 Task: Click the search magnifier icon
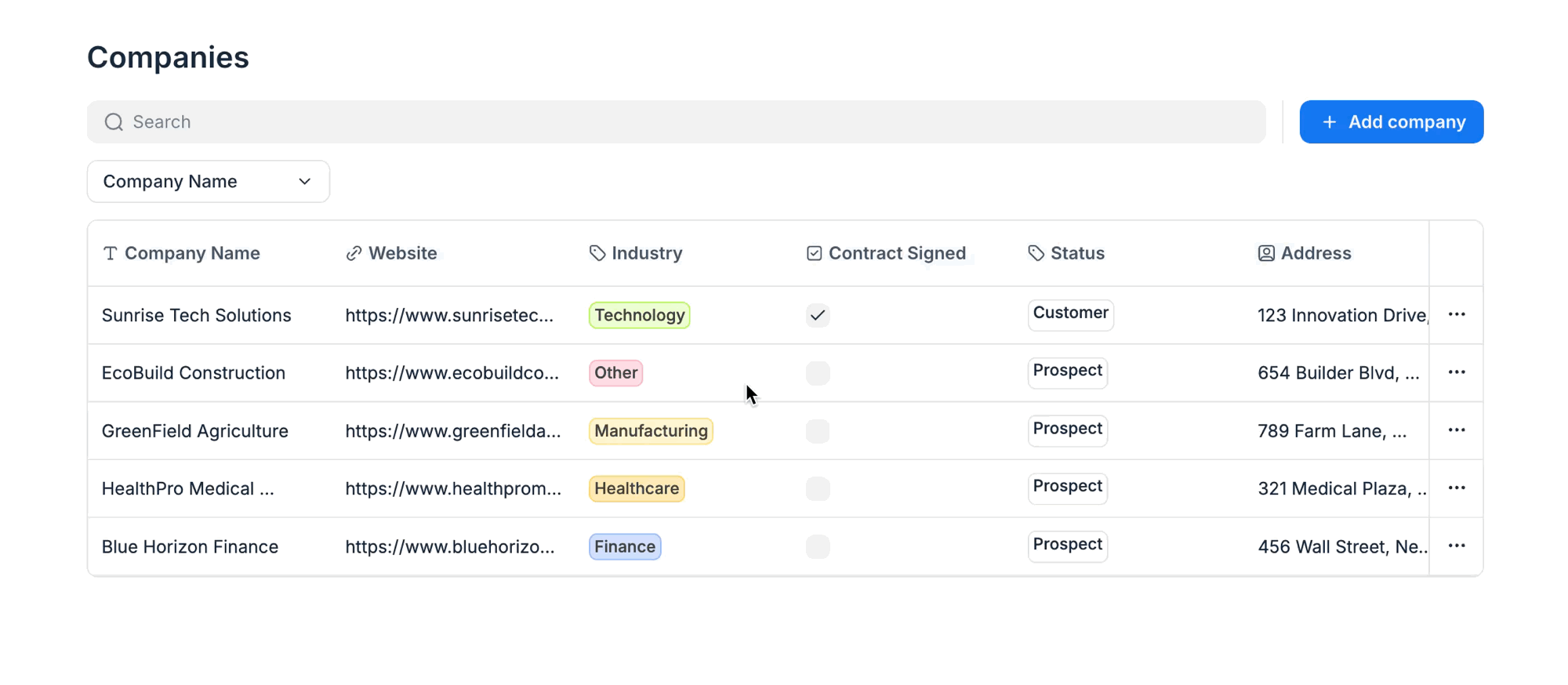[x=114, y=122]
